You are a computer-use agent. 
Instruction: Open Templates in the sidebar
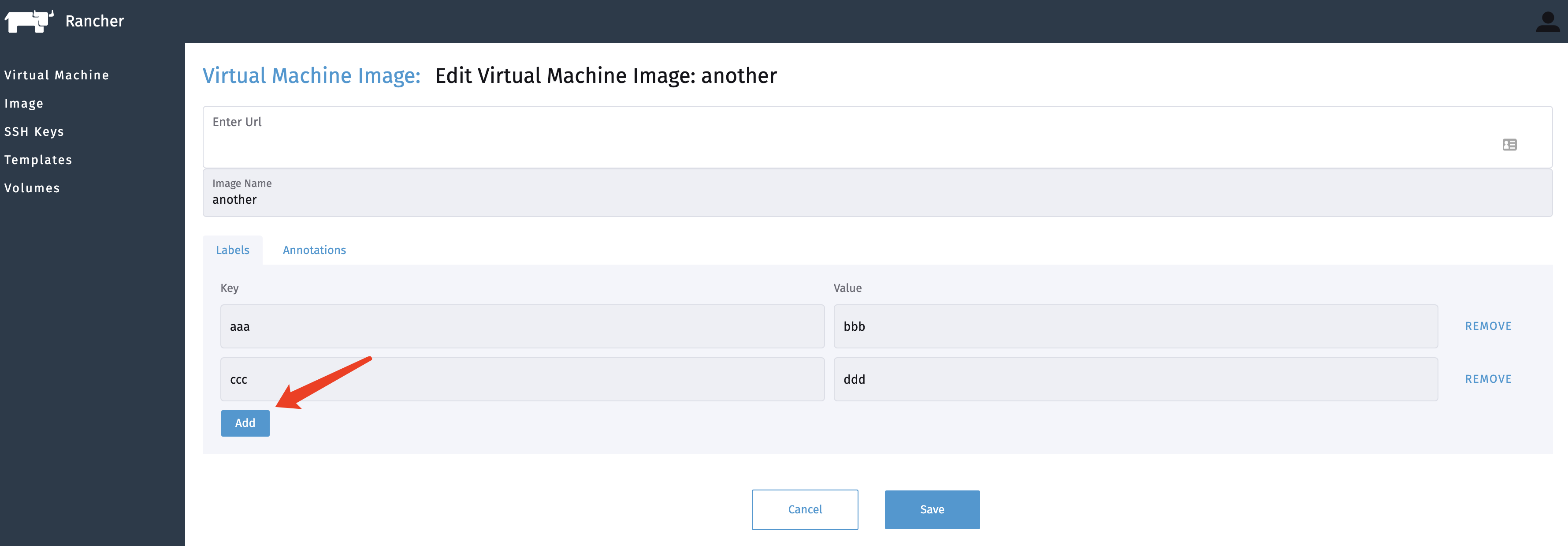click(x=38, y=160)
